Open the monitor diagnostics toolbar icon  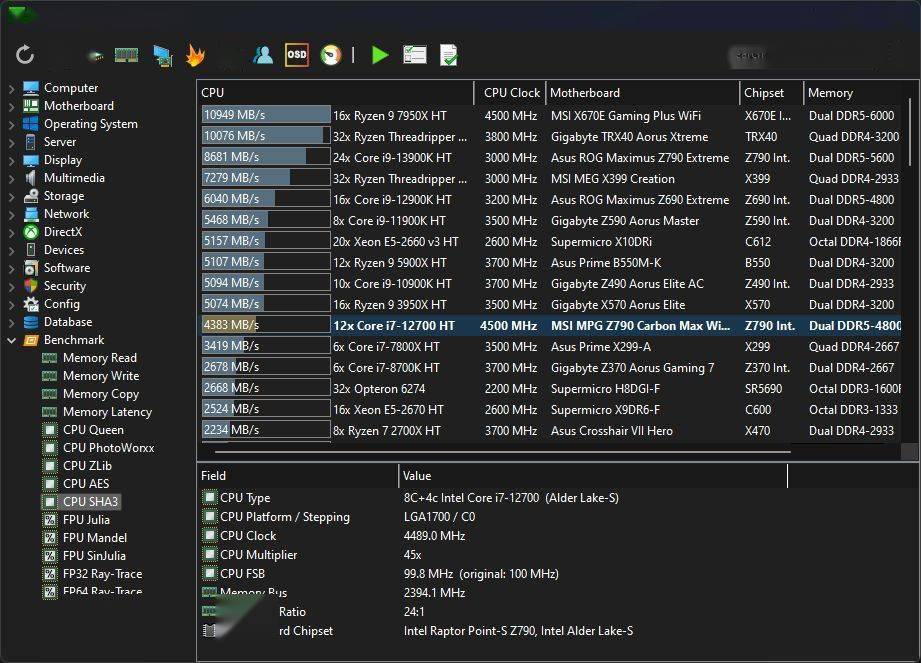(x=162, y=56)
